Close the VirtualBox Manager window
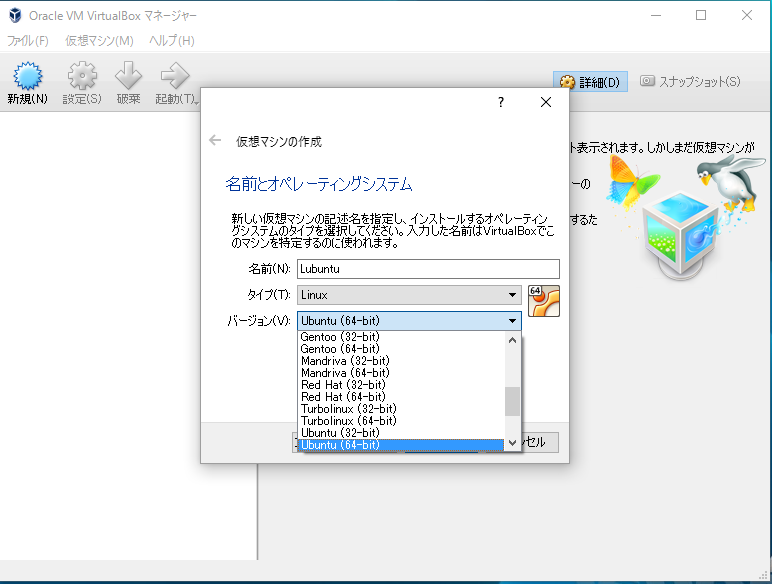Image resolution: width=772 pixels, height=584 pixels. pos(747,15)
